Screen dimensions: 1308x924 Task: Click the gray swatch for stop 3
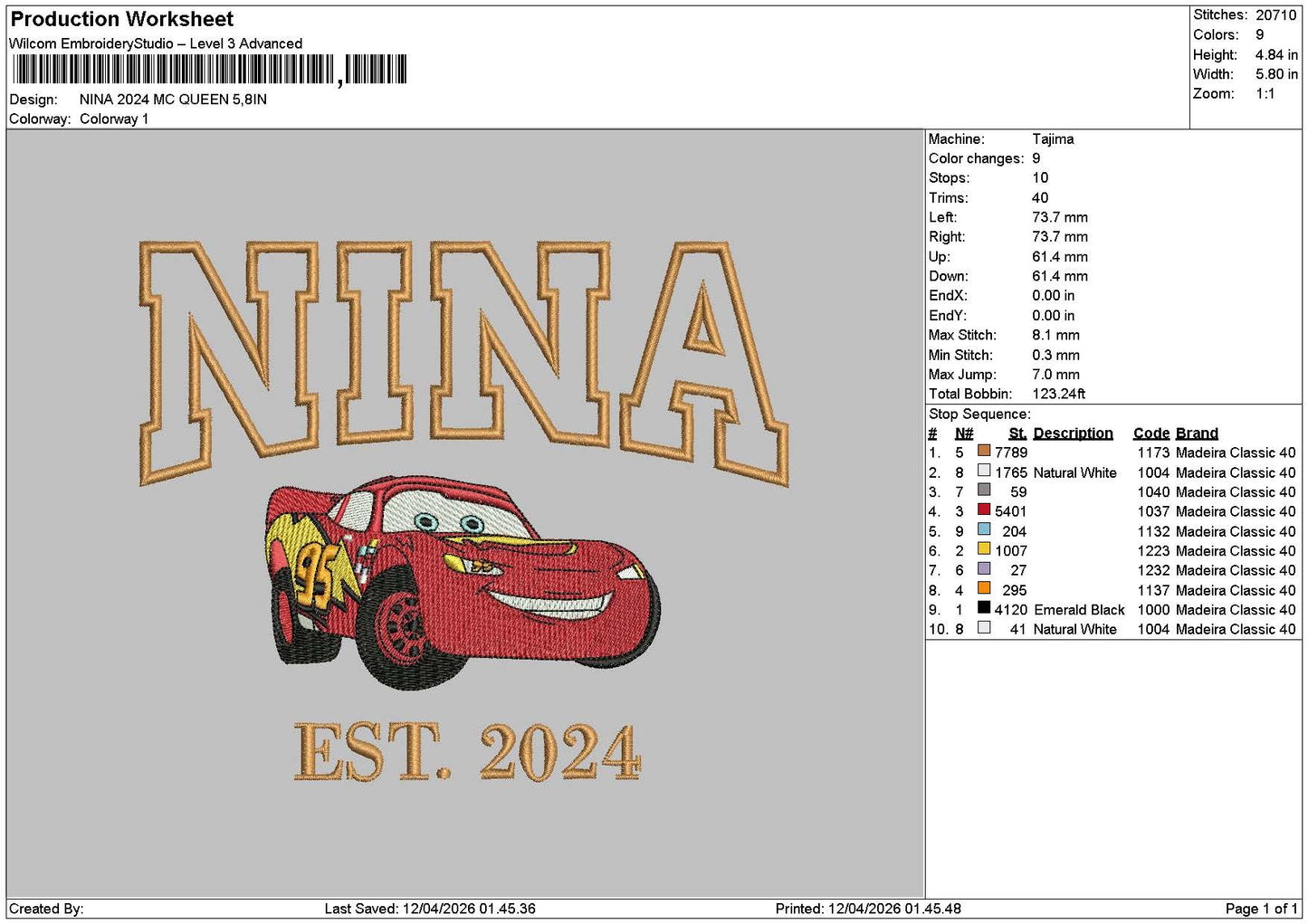click(x=984, y=491)
